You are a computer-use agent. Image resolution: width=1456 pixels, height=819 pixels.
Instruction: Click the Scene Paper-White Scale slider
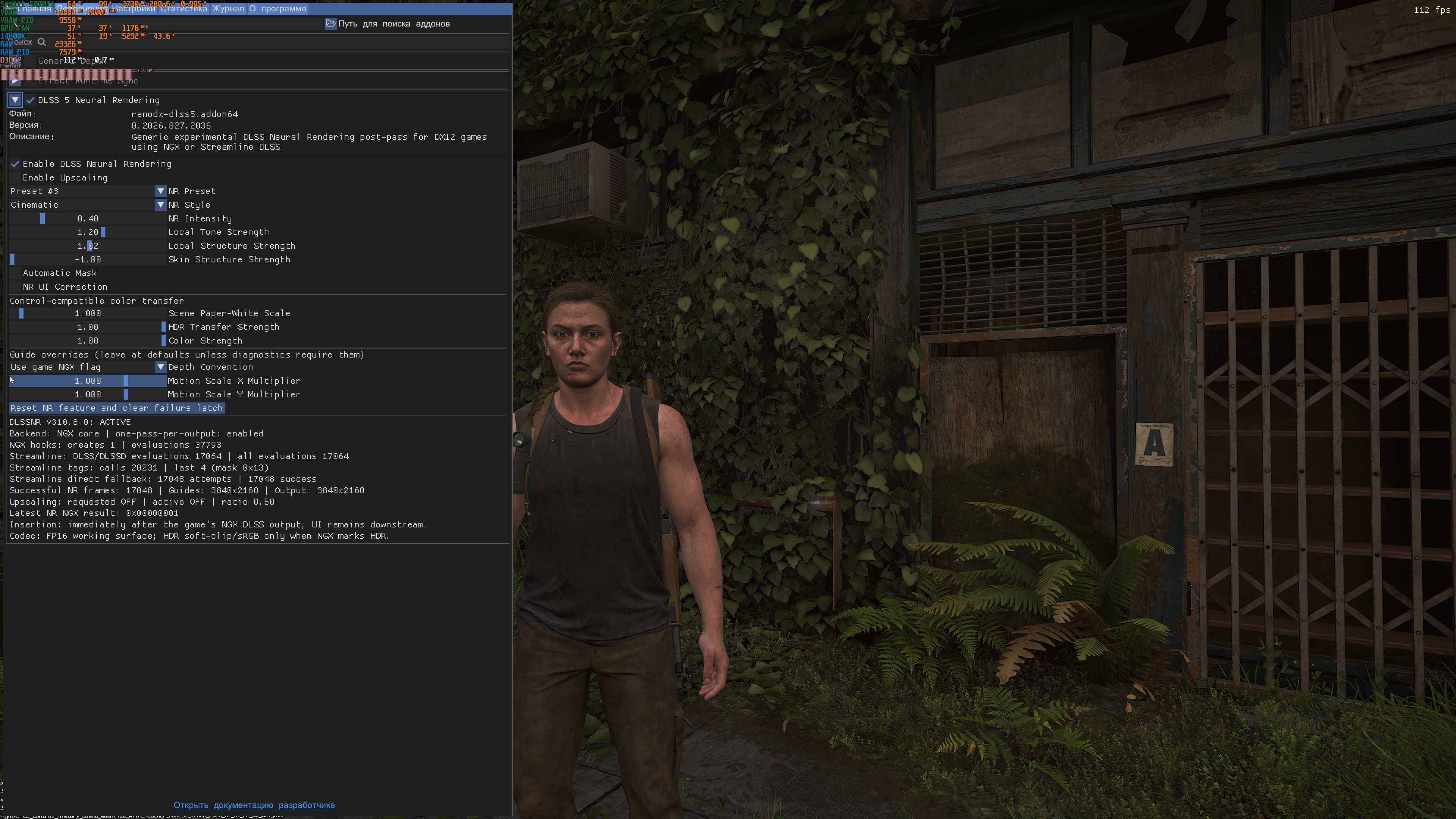tap(88, 313)
